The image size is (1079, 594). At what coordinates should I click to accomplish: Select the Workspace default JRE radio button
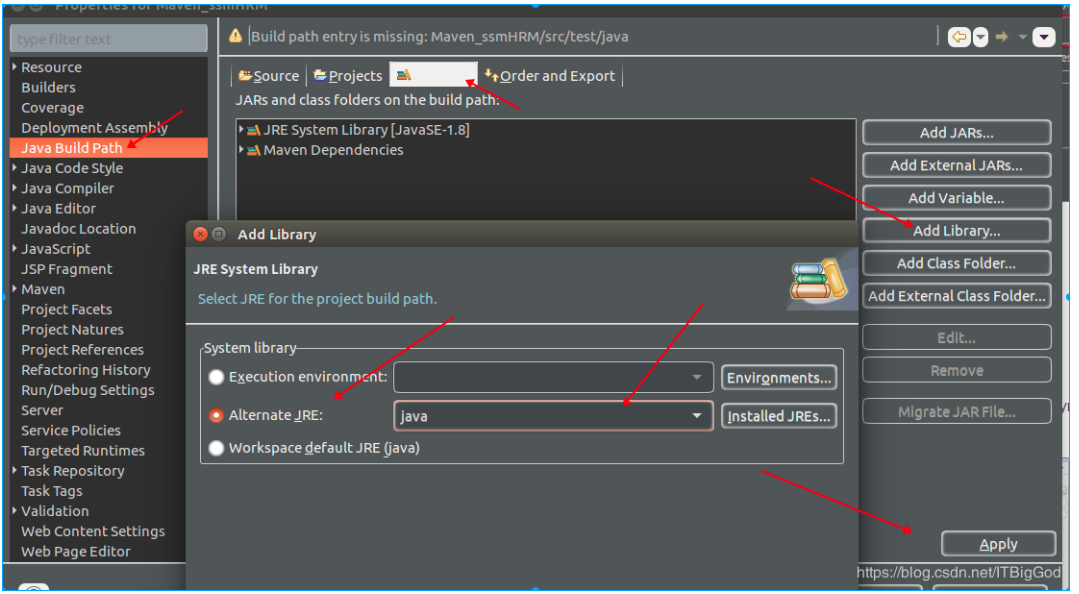click(x=216, y=448)
